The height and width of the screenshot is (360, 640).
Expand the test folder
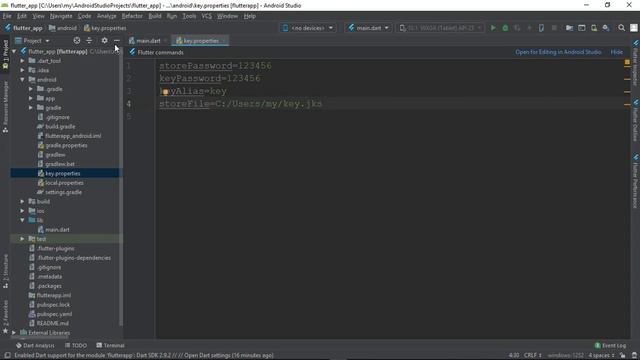(x=22, y=239)
